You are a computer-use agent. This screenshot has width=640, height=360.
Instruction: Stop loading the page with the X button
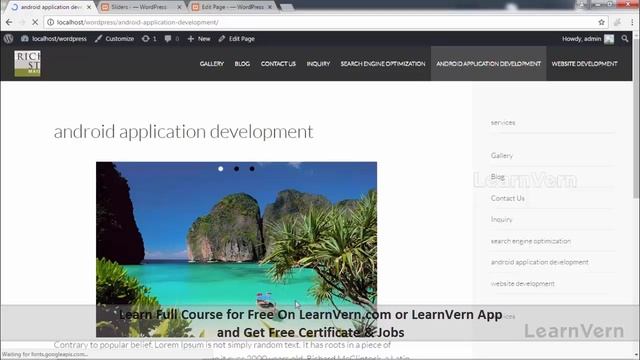point(35,22)
